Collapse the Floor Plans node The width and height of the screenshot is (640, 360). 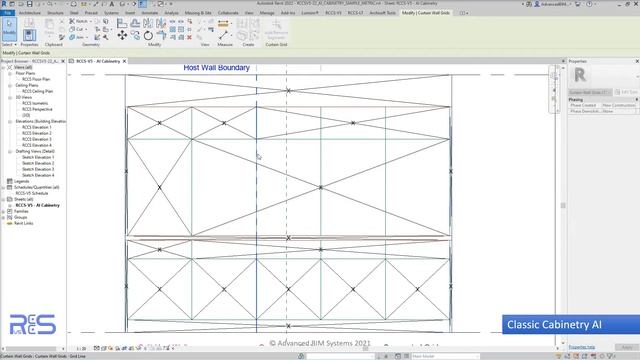click(x=10, y=73)
